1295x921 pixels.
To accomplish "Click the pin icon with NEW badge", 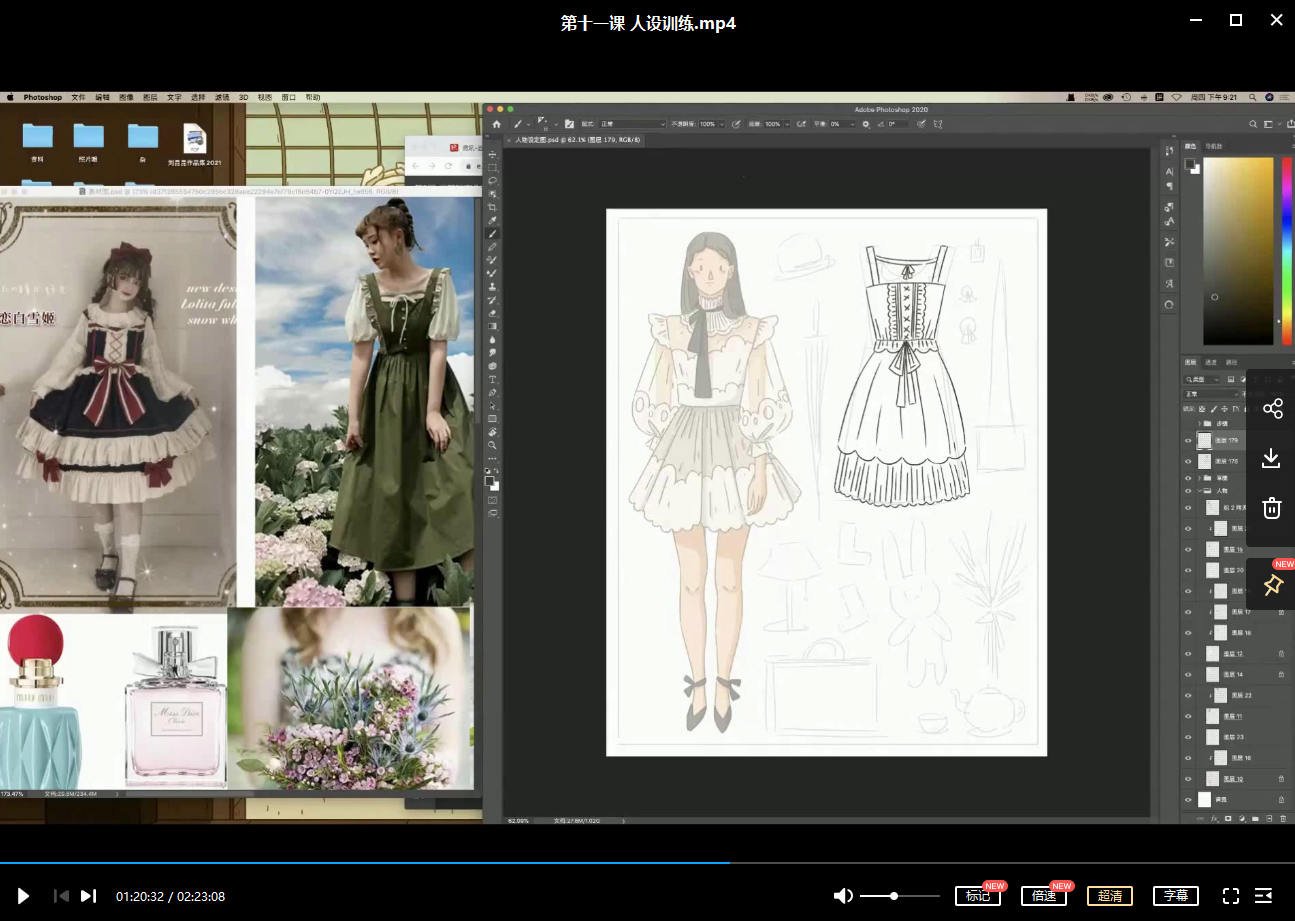I will point(1273,585).
